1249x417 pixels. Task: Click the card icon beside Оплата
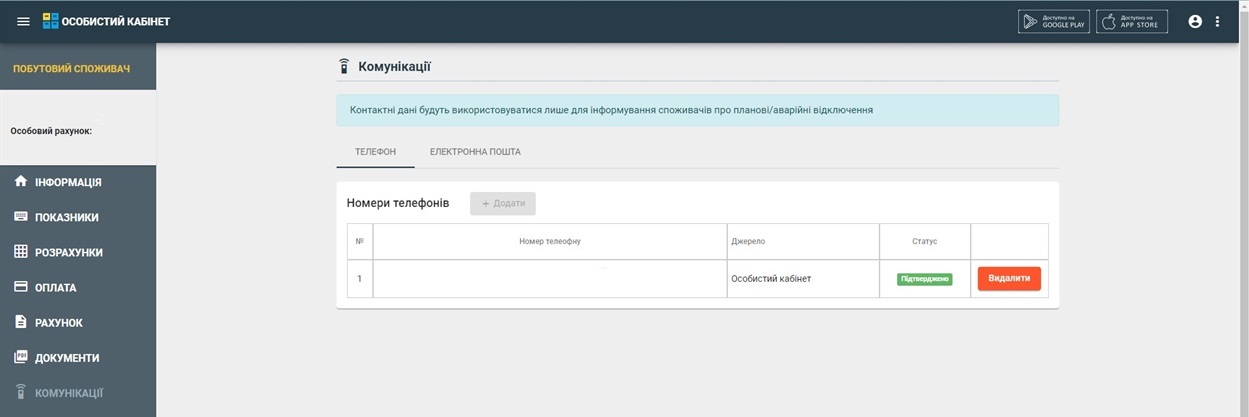(20, 287)
